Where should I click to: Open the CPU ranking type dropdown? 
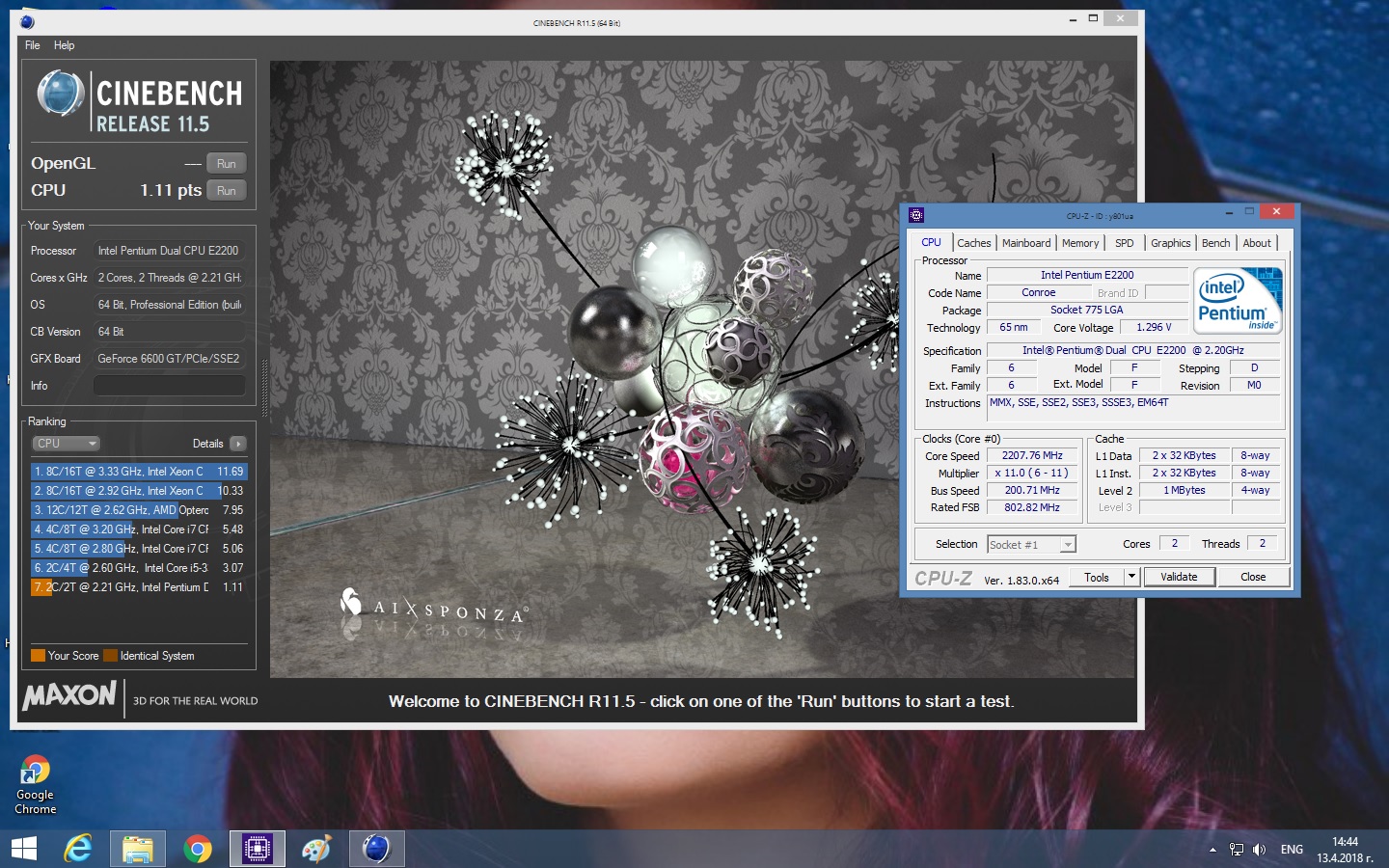pos(66,444)
